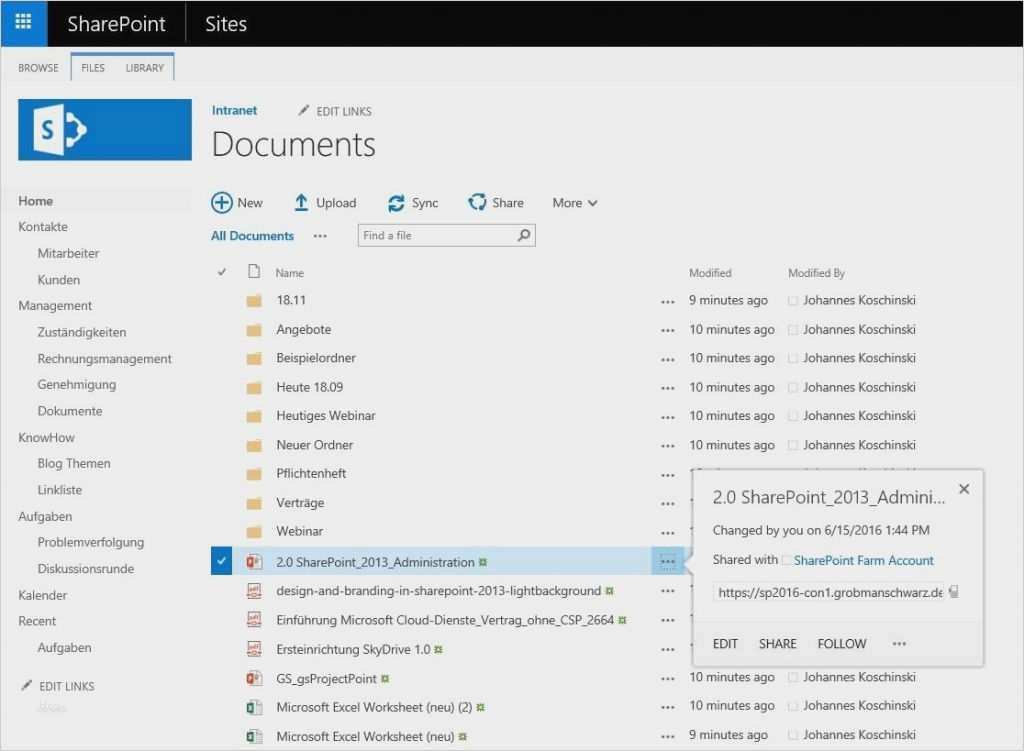The height and width of the screenshot is (751, 1024).
Task: Click the folder icon for Pflichtenheft
Action: (254, 474)
